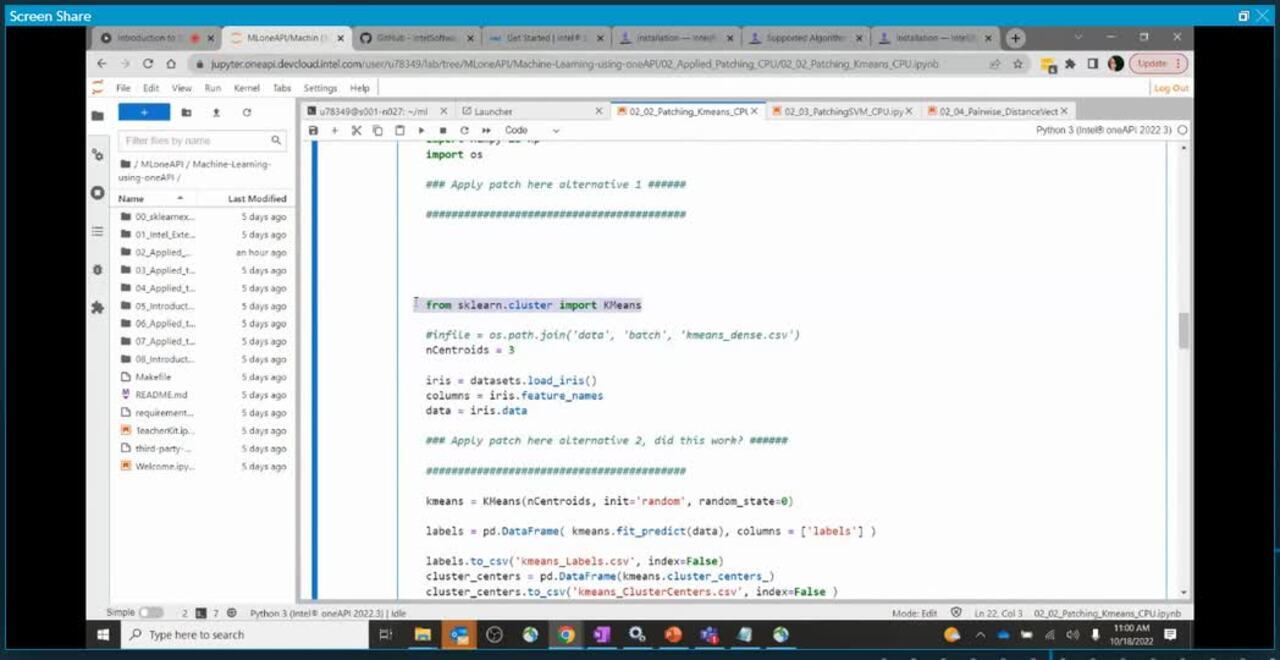Save the notebook with the disk icon
1280x660 pixels.
[313, 131]
